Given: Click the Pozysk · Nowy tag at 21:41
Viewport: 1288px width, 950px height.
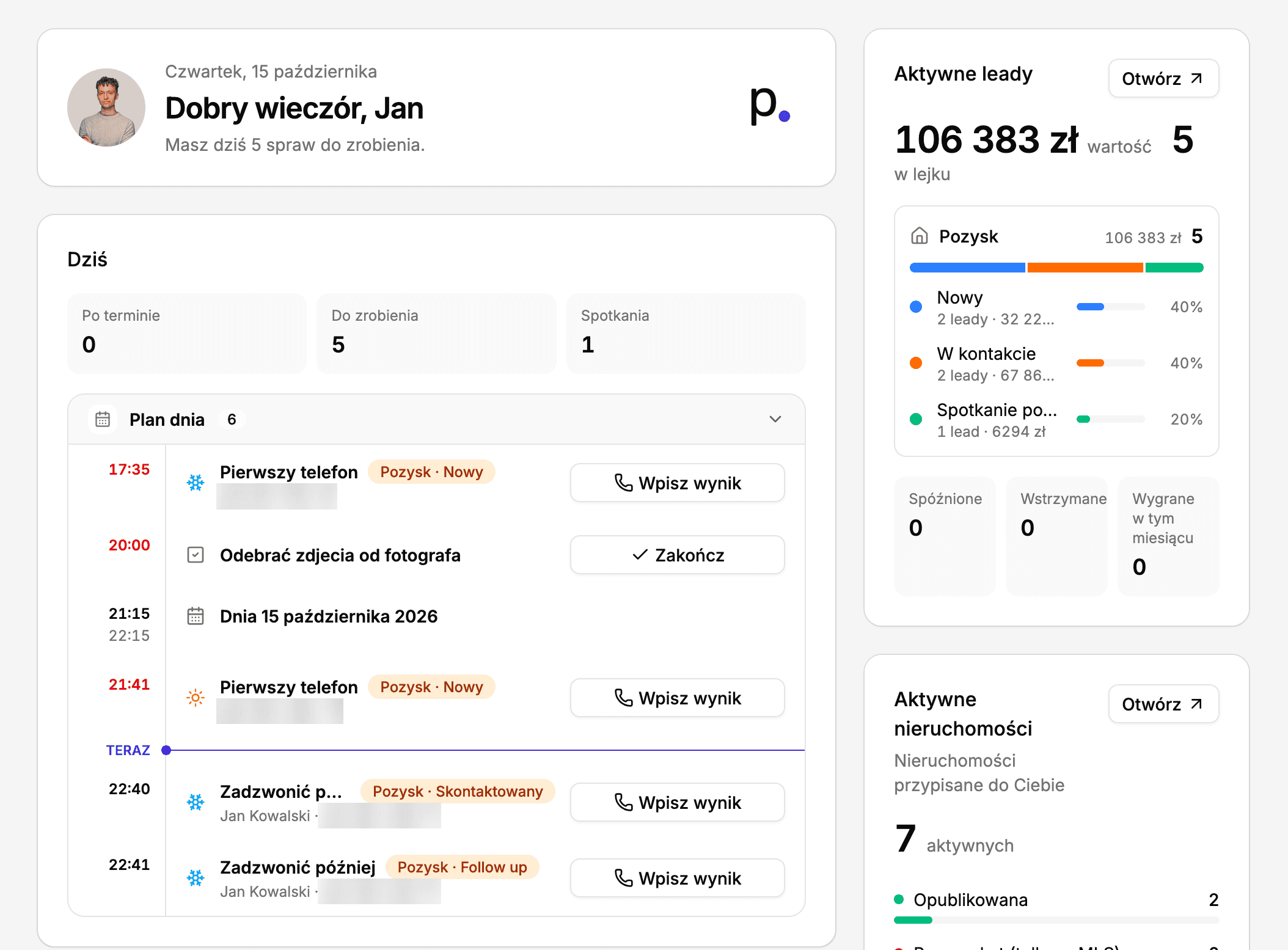Looking at the screenshot, I should coord(431,687).
